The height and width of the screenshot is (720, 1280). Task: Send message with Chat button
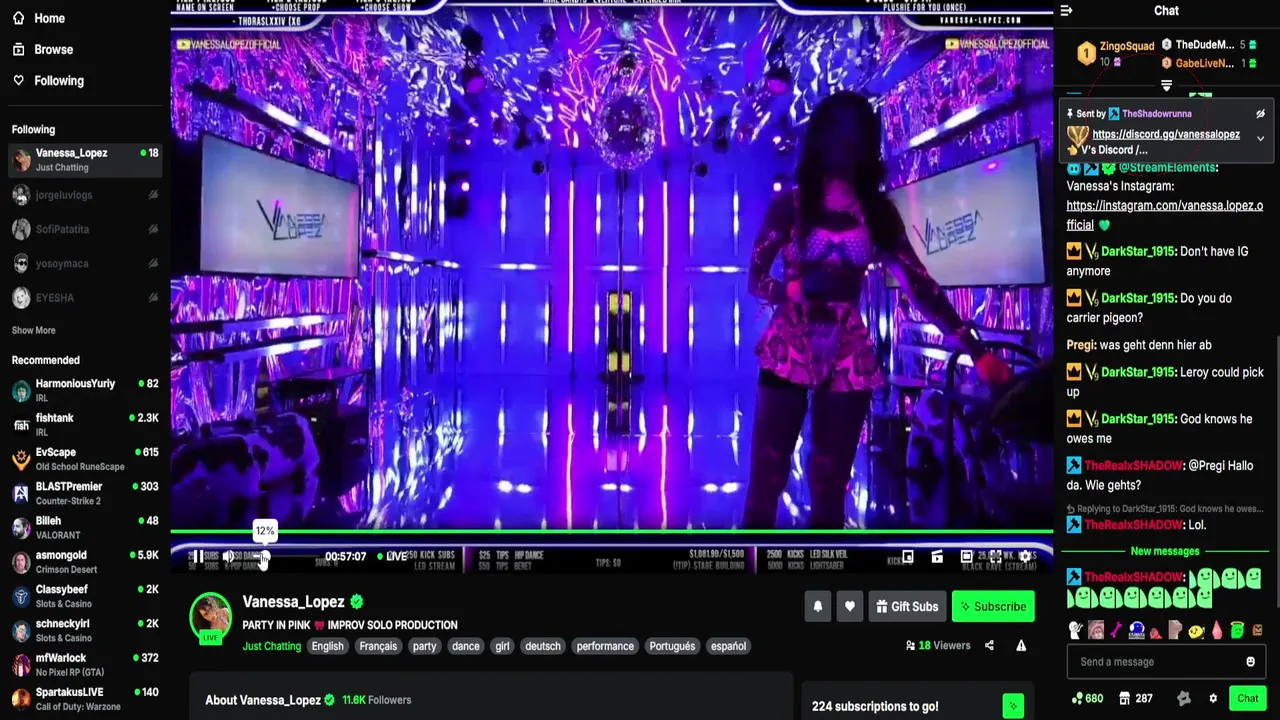(1247, 698)
